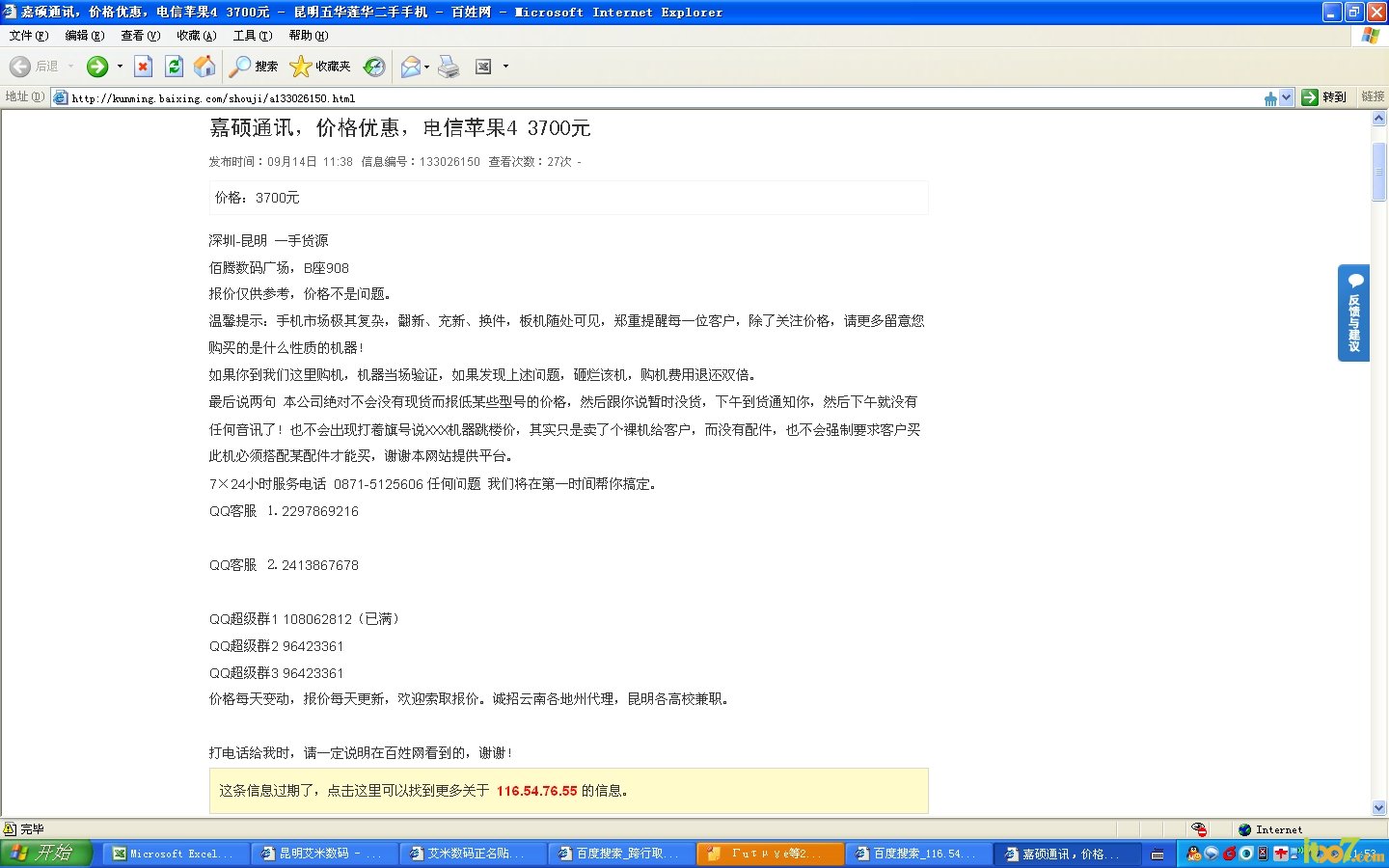Go back with the 后退 arrow button
The height and width of the screenshot is (868, 1389).
point(34,67)
